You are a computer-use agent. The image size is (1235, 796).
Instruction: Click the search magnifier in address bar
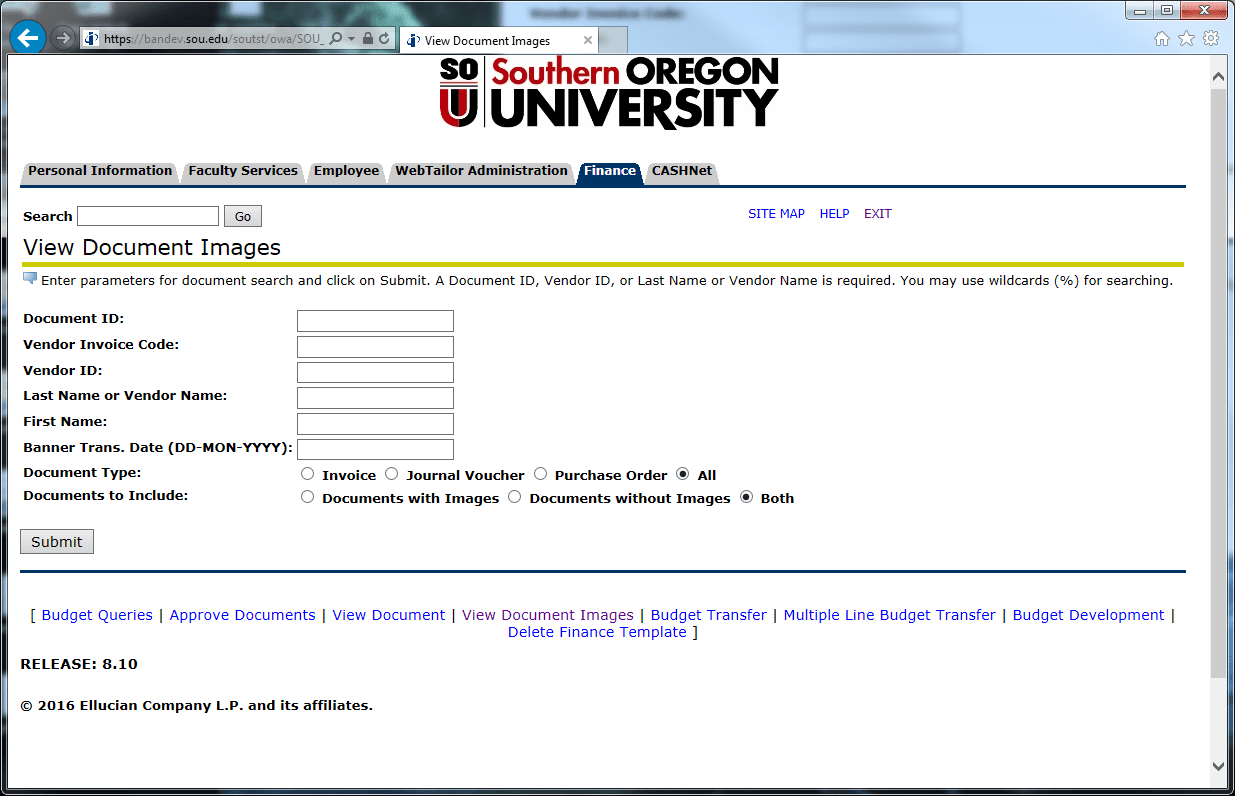[x=336, y=38]
